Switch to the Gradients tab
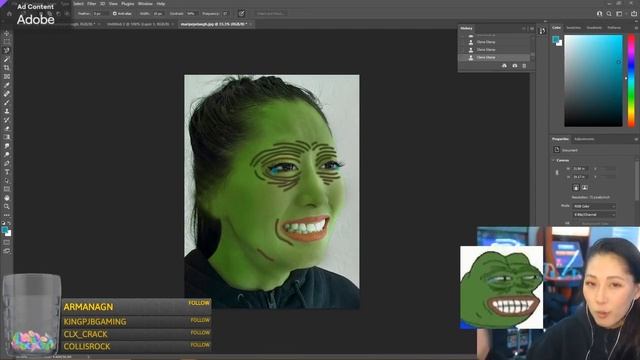Image resolution: width=640 pixels, height=360 pixels. [x=594, y=28]
